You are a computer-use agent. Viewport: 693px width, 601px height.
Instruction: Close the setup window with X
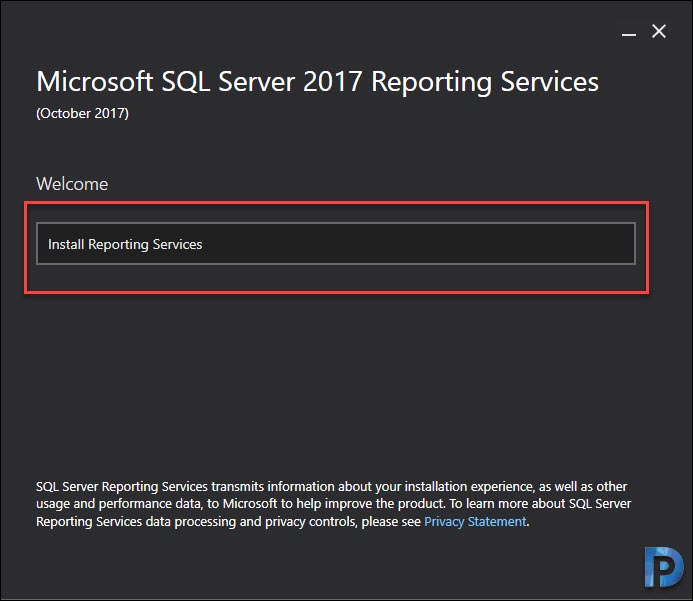coord(659,31)
